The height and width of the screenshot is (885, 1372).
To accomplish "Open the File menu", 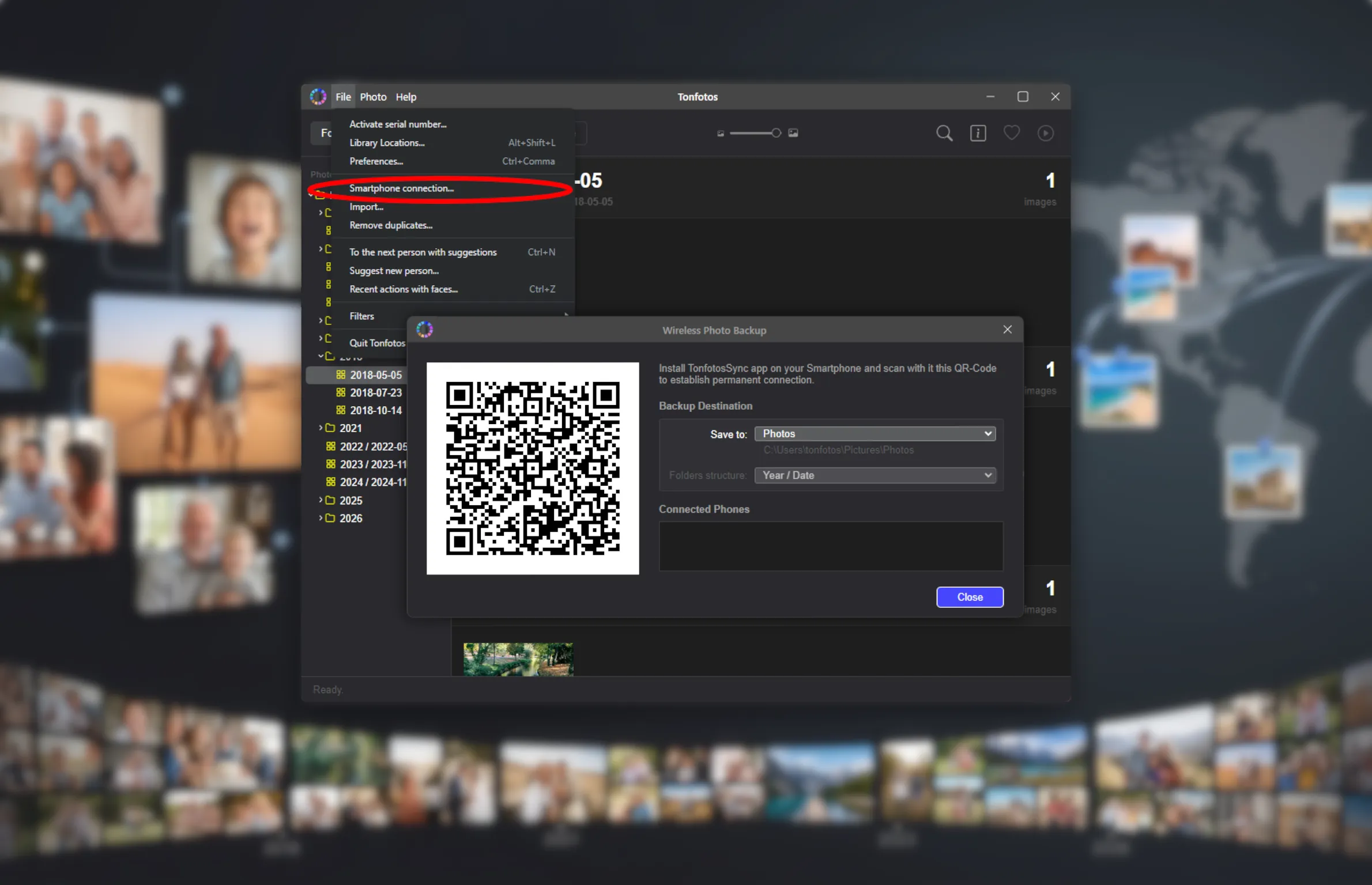I will pos(343,97).
